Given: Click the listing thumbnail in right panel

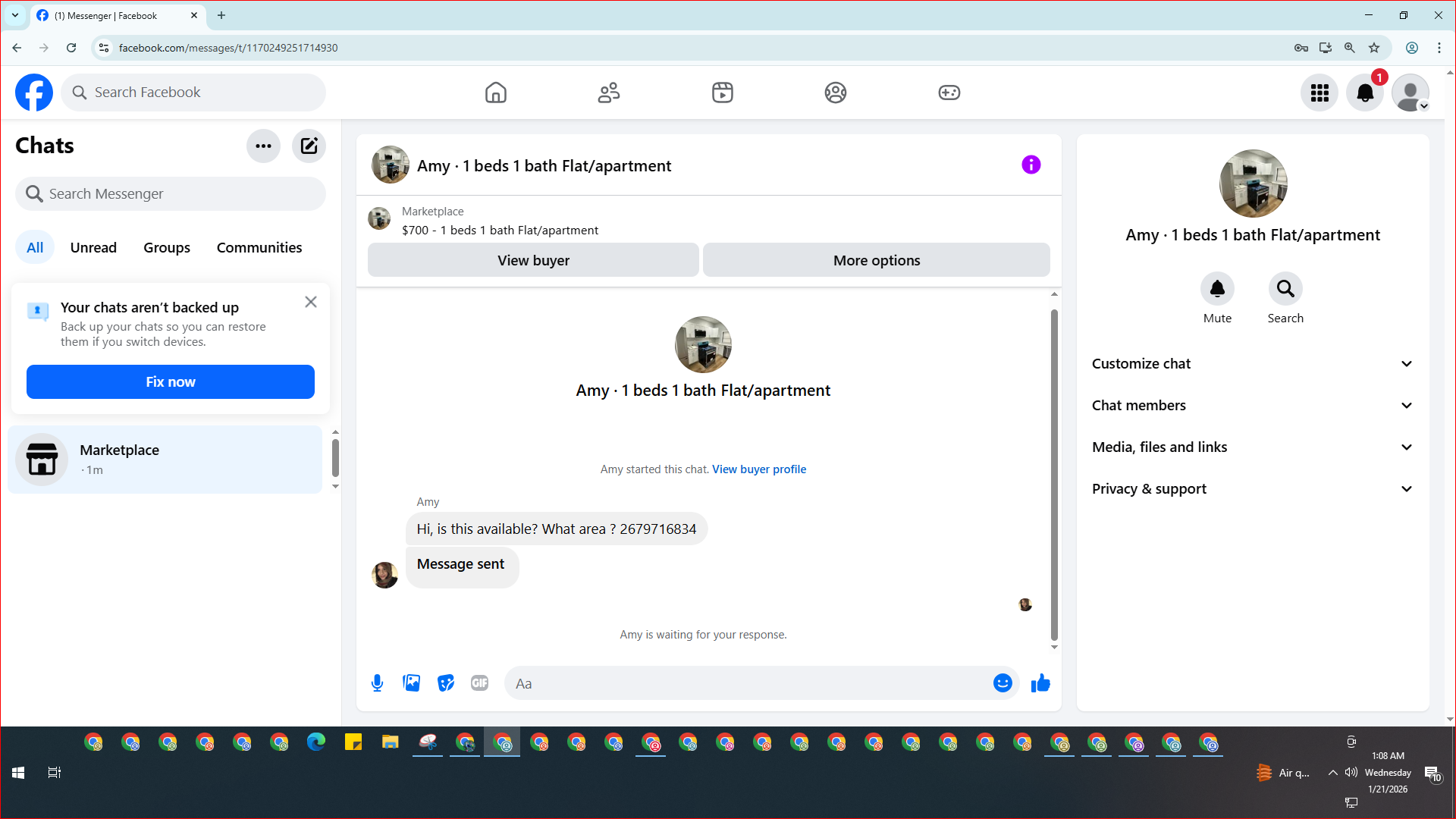Looking at the screenshot, I should coord(1253,184).
